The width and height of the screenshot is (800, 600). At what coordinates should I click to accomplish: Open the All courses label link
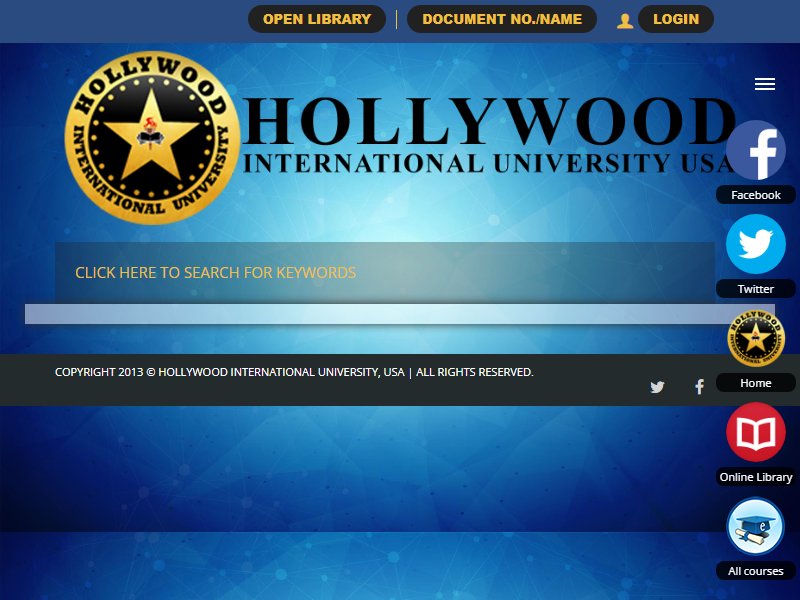(x=756, y=571)
